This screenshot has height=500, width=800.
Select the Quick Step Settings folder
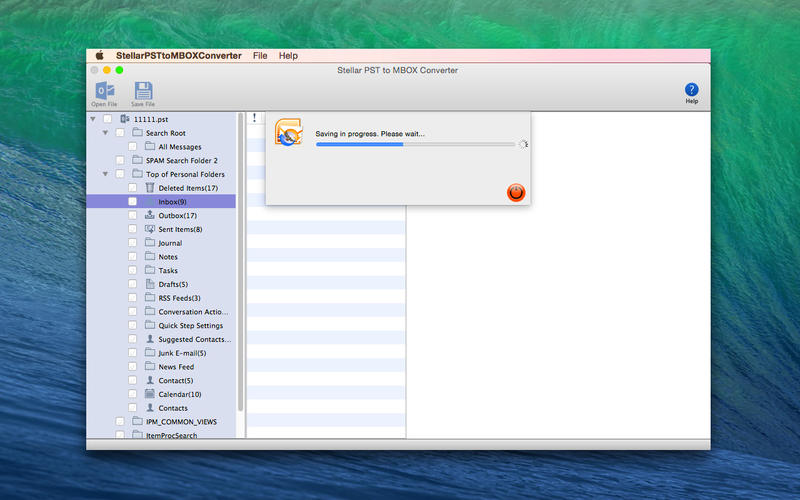(191, 326)
